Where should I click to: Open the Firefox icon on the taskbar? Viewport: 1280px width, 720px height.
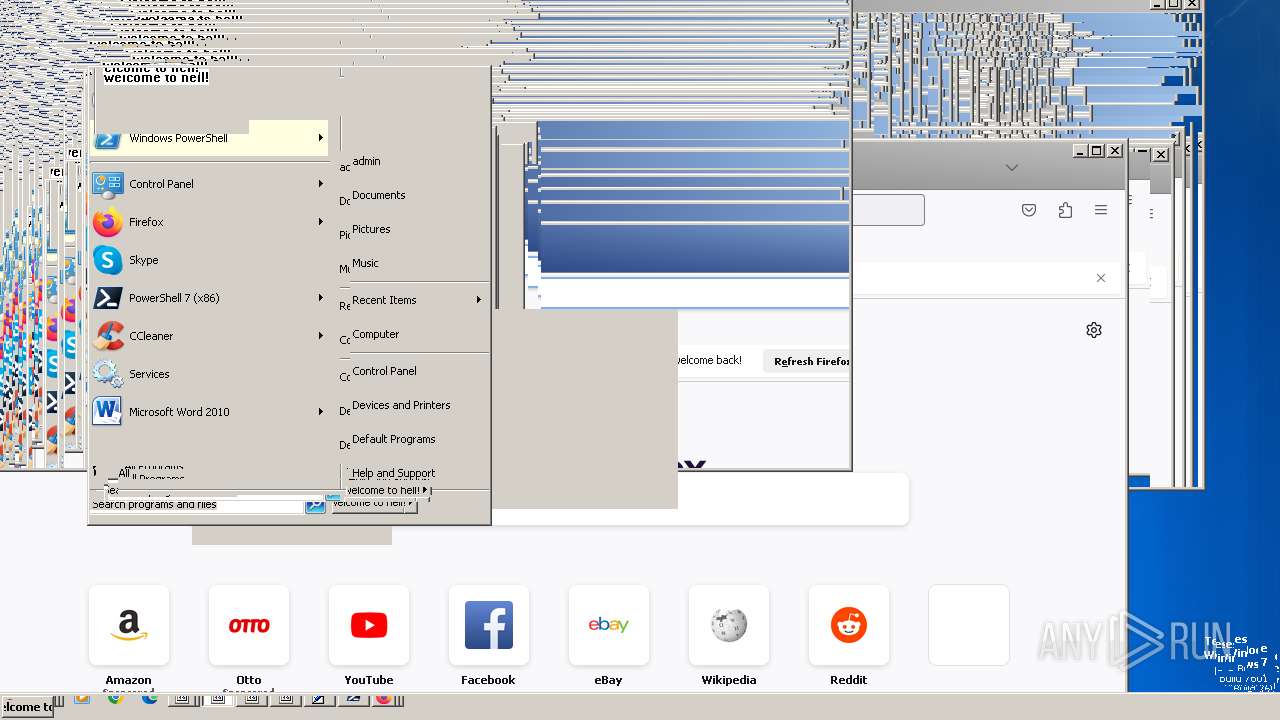pyautogui.click(x=383, y=699)
